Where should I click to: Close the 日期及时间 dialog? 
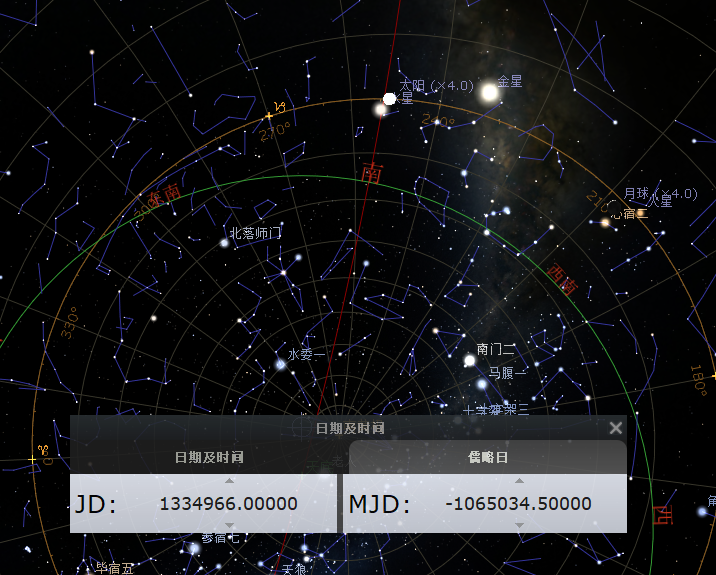pos(616,428)
